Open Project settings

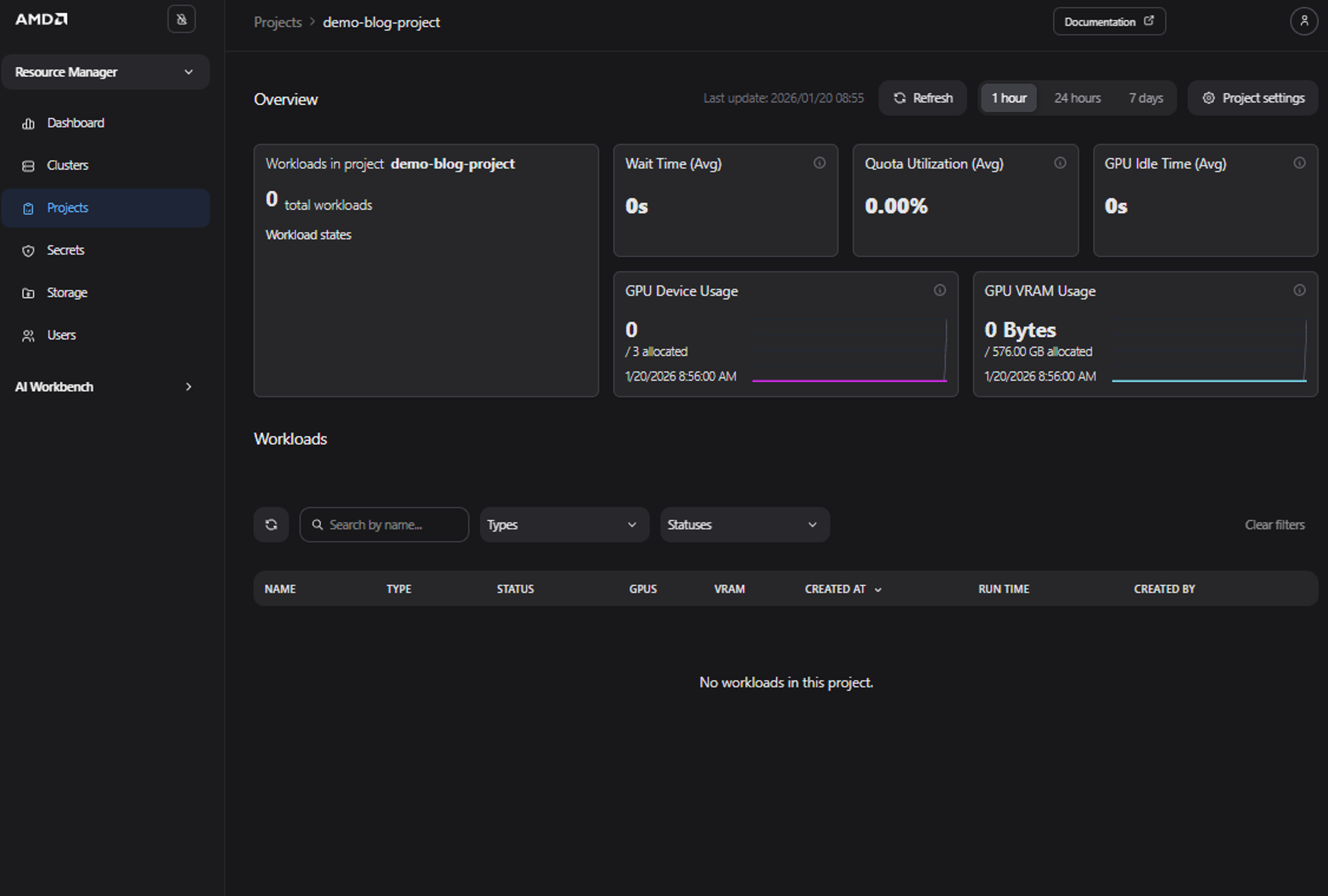coord(1253,98)
